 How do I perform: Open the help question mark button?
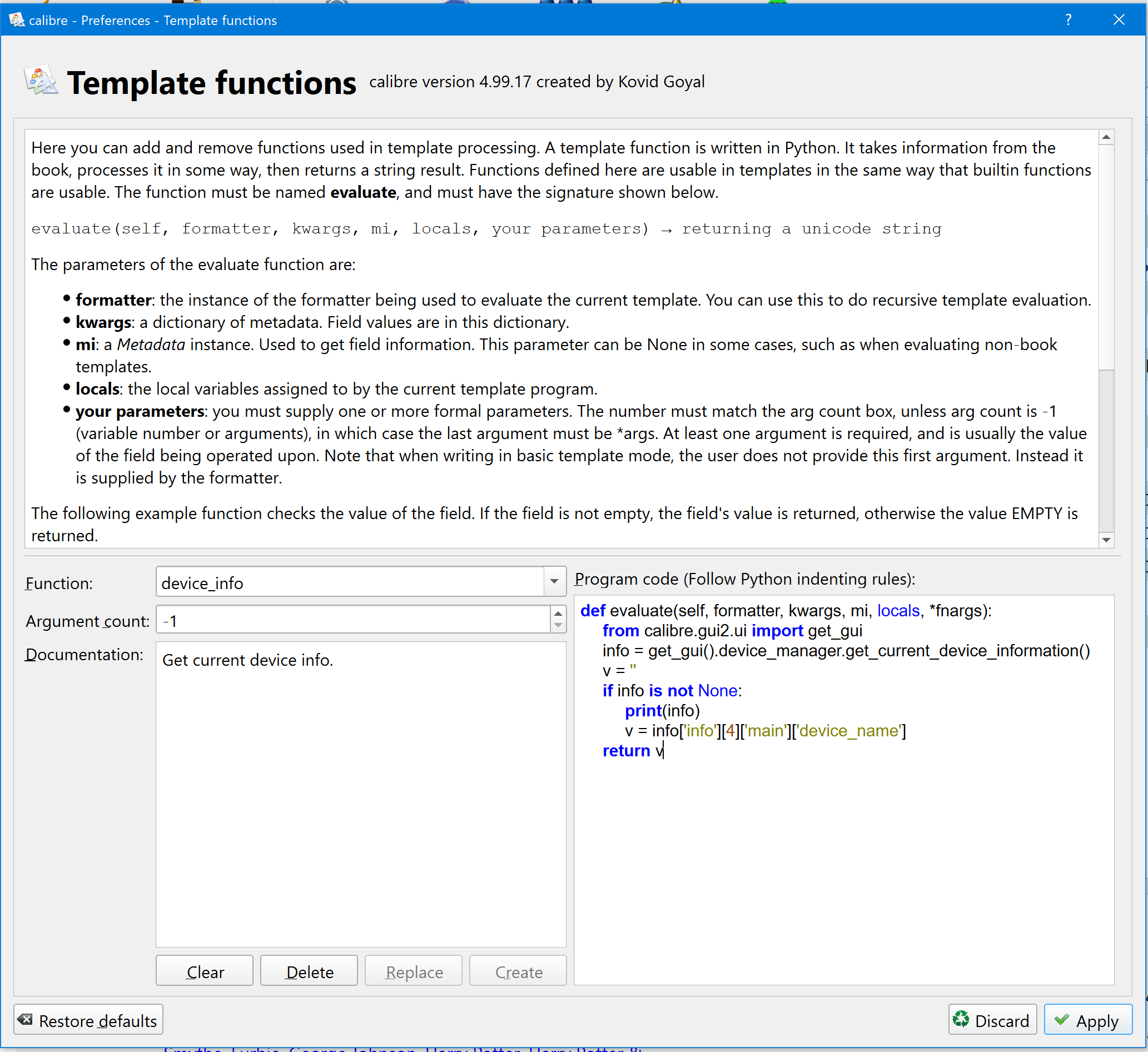point(1069,20)
